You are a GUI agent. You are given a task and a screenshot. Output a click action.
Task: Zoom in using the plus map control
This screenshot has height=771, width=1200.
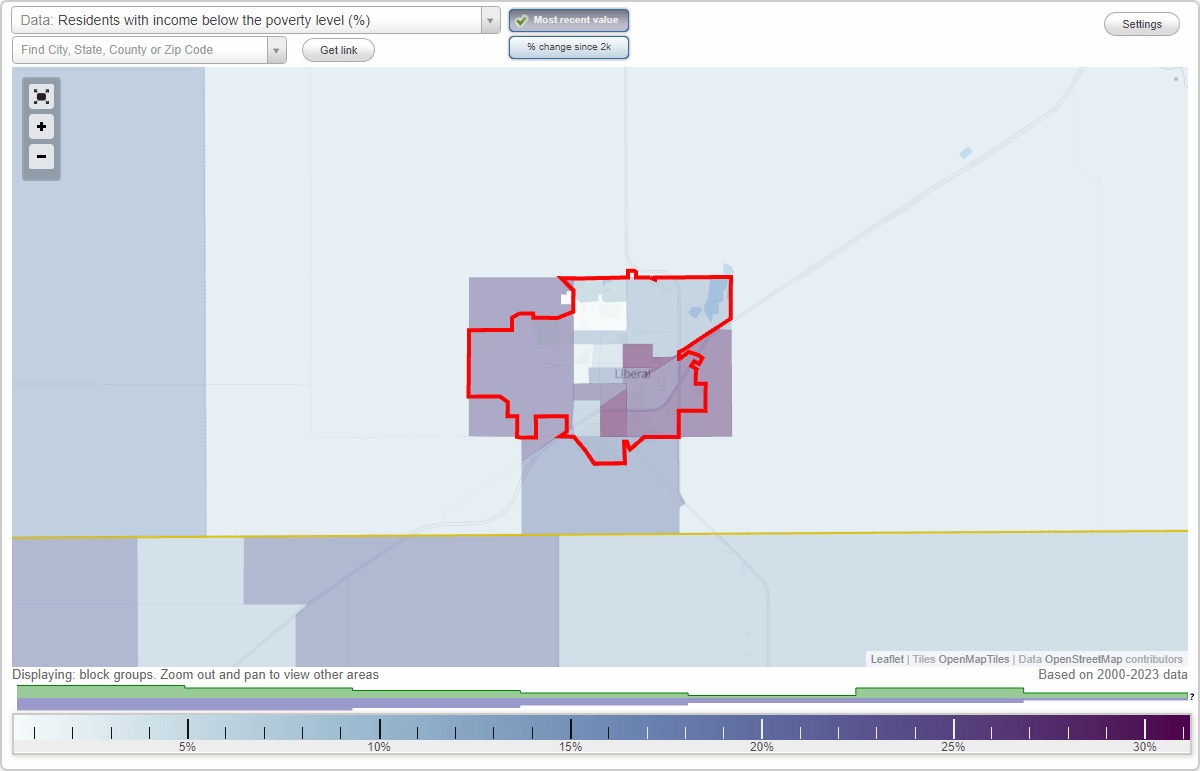click(x=41, y=127)
